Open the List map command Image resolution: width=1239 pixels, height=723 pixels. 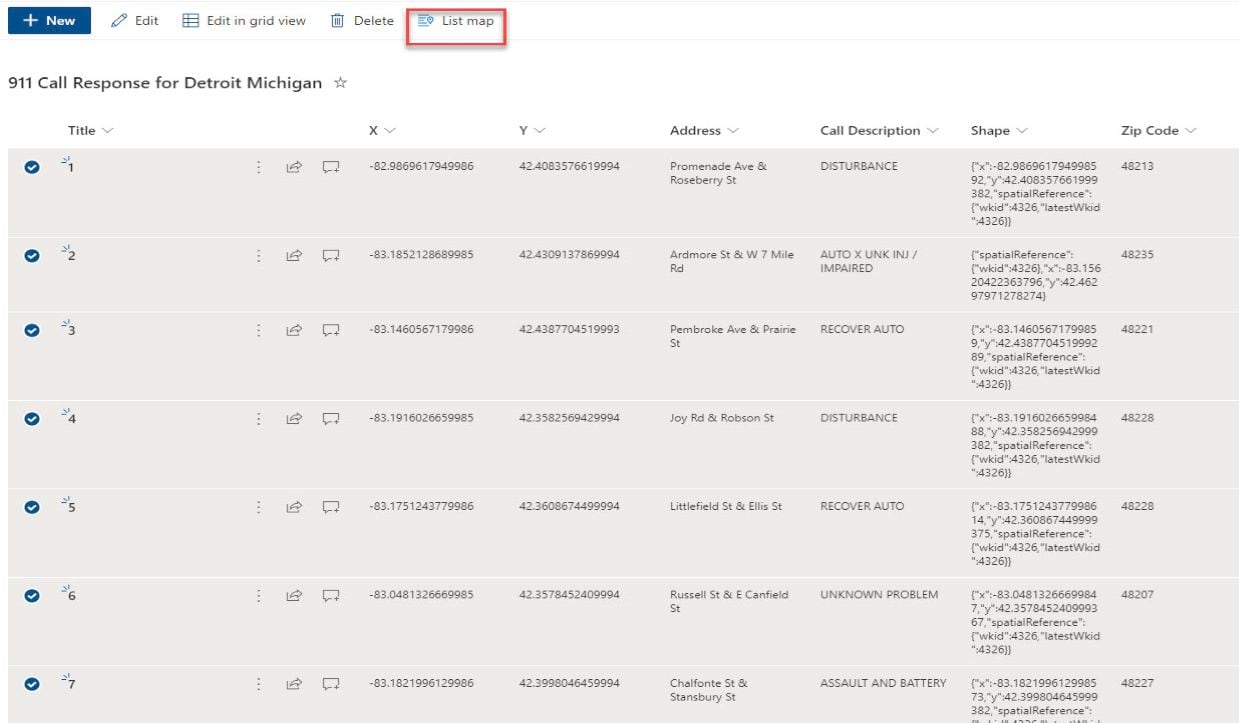[456, 20]
